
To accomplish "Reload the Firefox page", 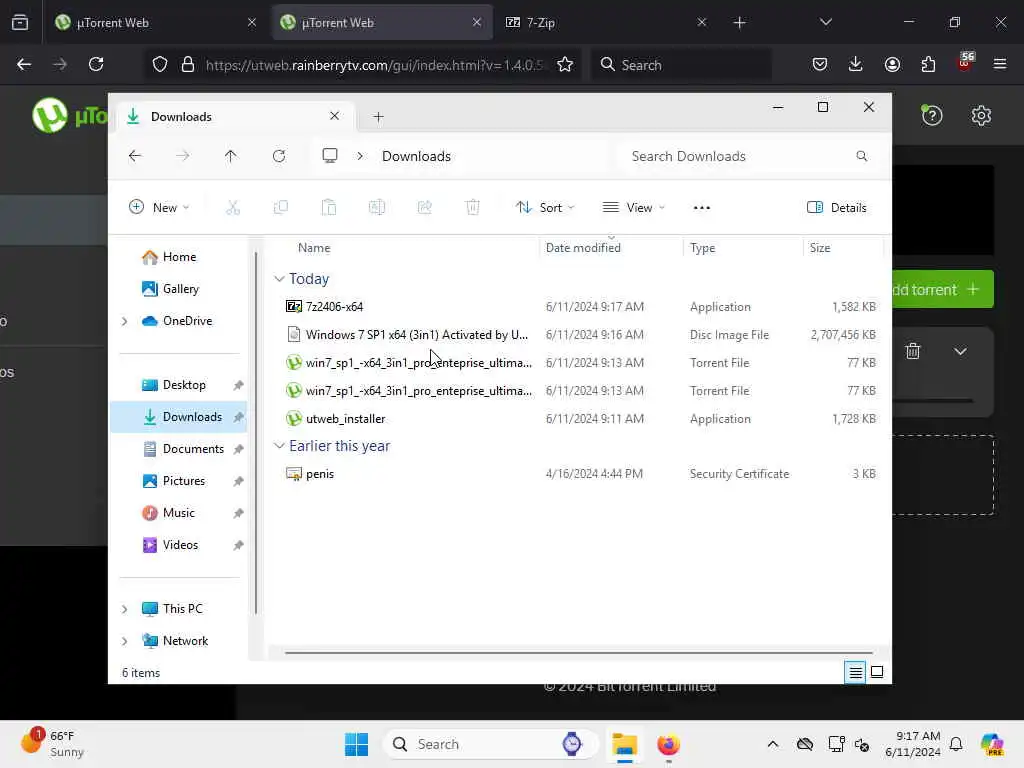I will coord(96,64).
